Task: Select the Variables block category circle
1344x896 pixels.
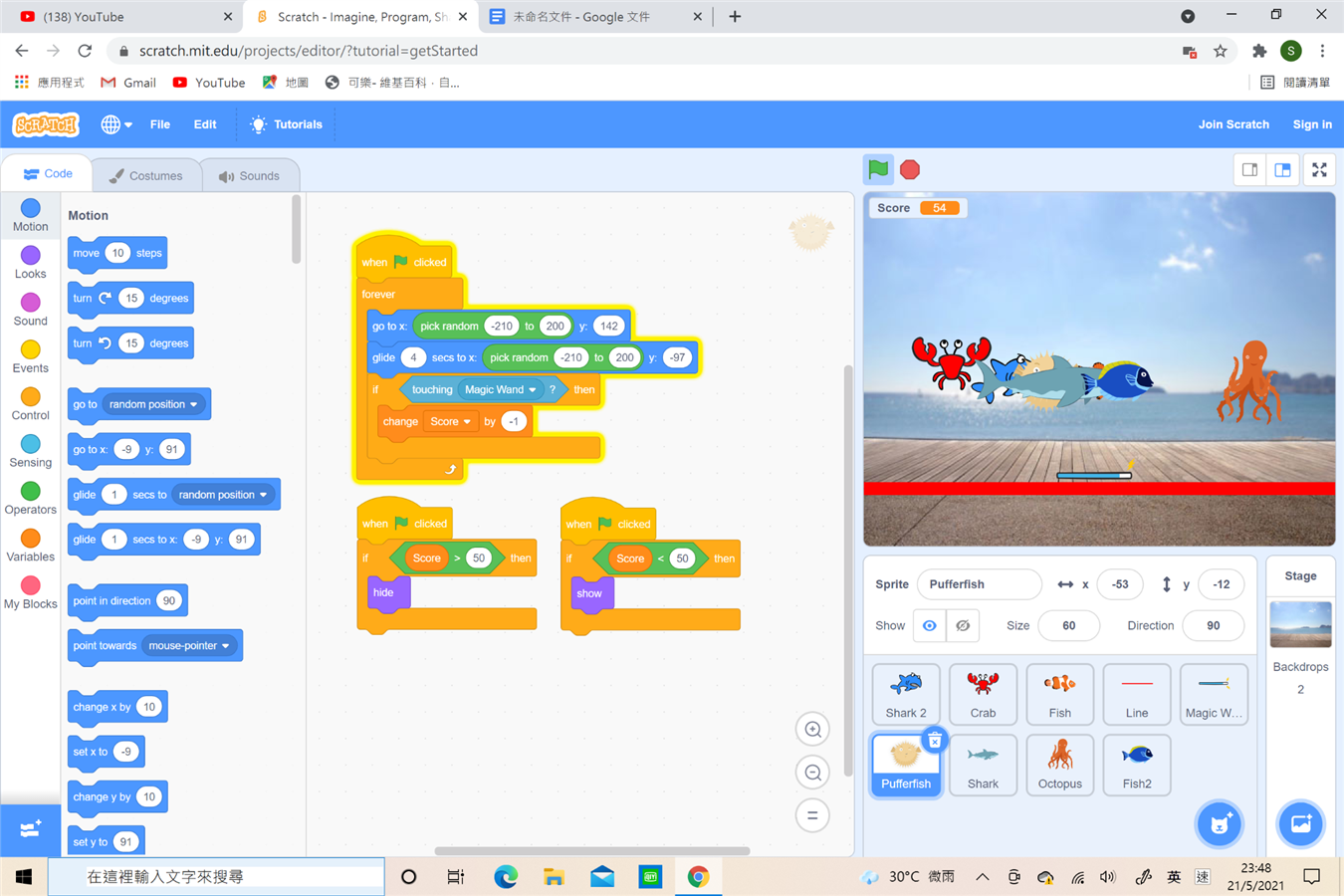Action: point(31,539)
